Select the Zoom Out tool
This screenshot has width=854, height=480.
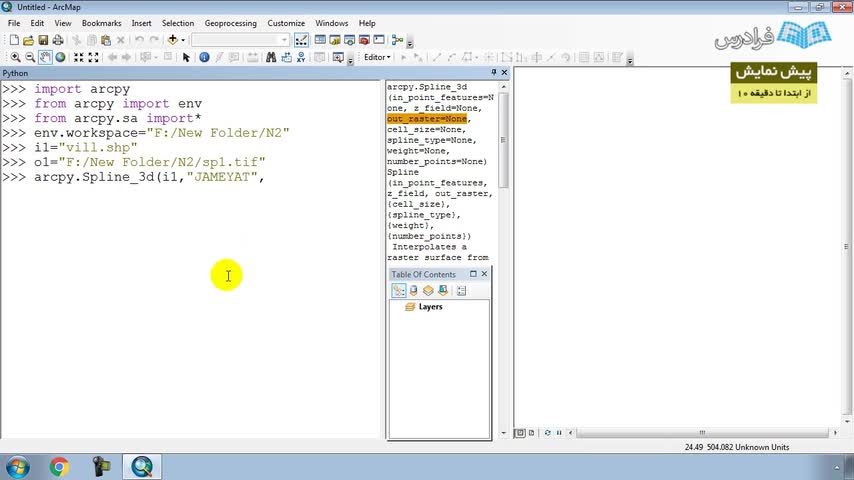point(30,57)
